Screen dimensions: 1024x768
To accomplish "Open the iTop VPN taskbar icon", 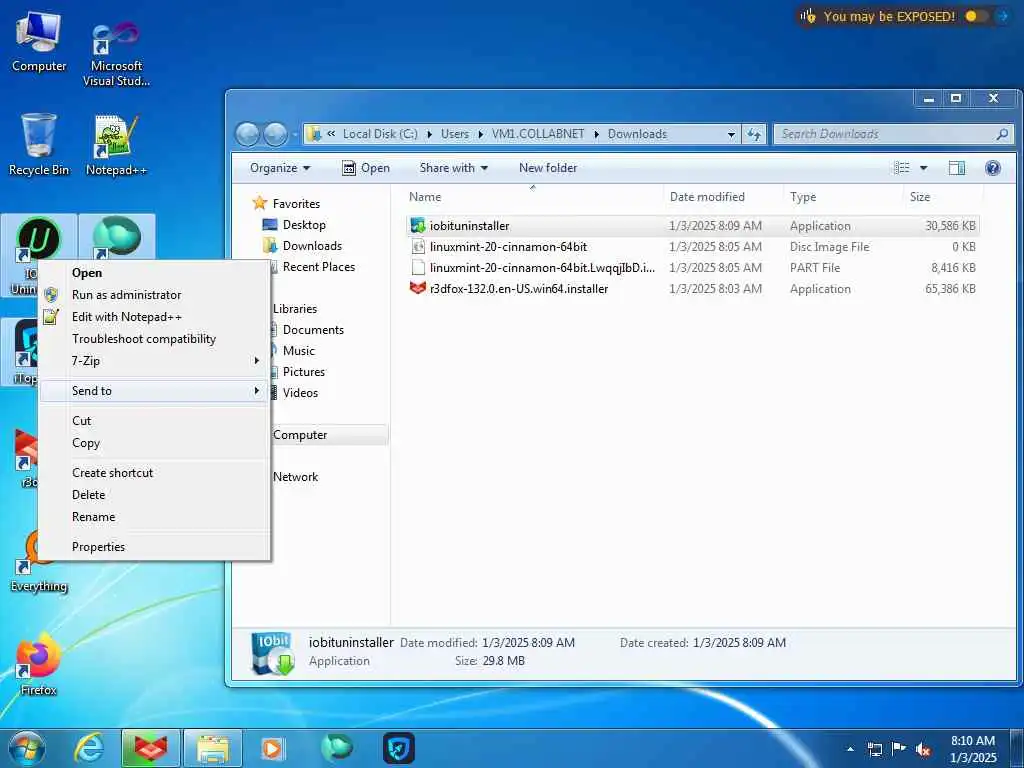I will (398, 748).
